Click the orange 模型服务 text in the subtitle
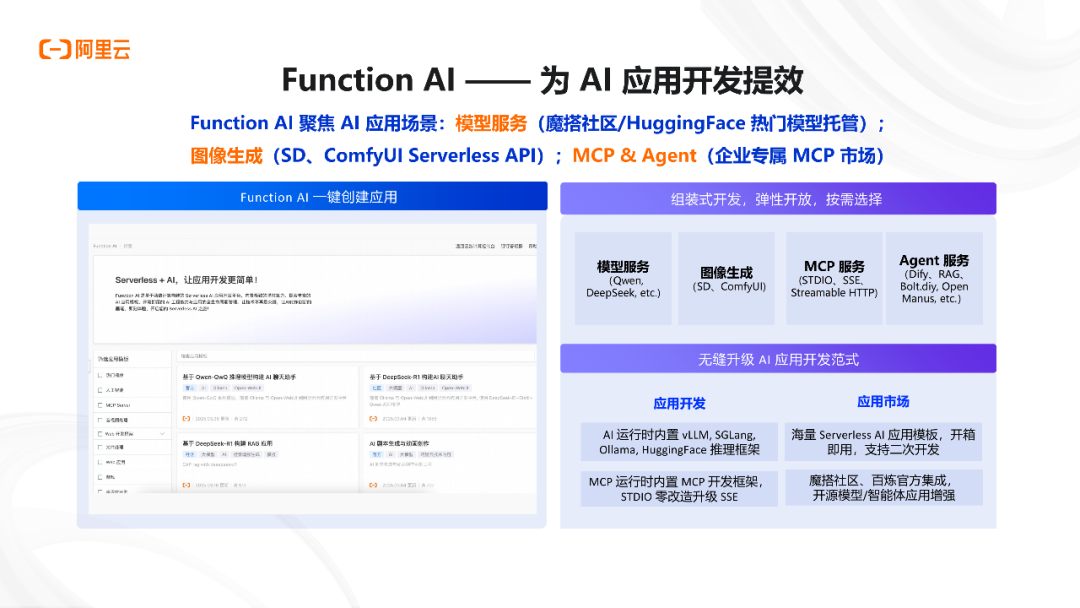This screenshot has height=608, width=1080. [491, 123]
